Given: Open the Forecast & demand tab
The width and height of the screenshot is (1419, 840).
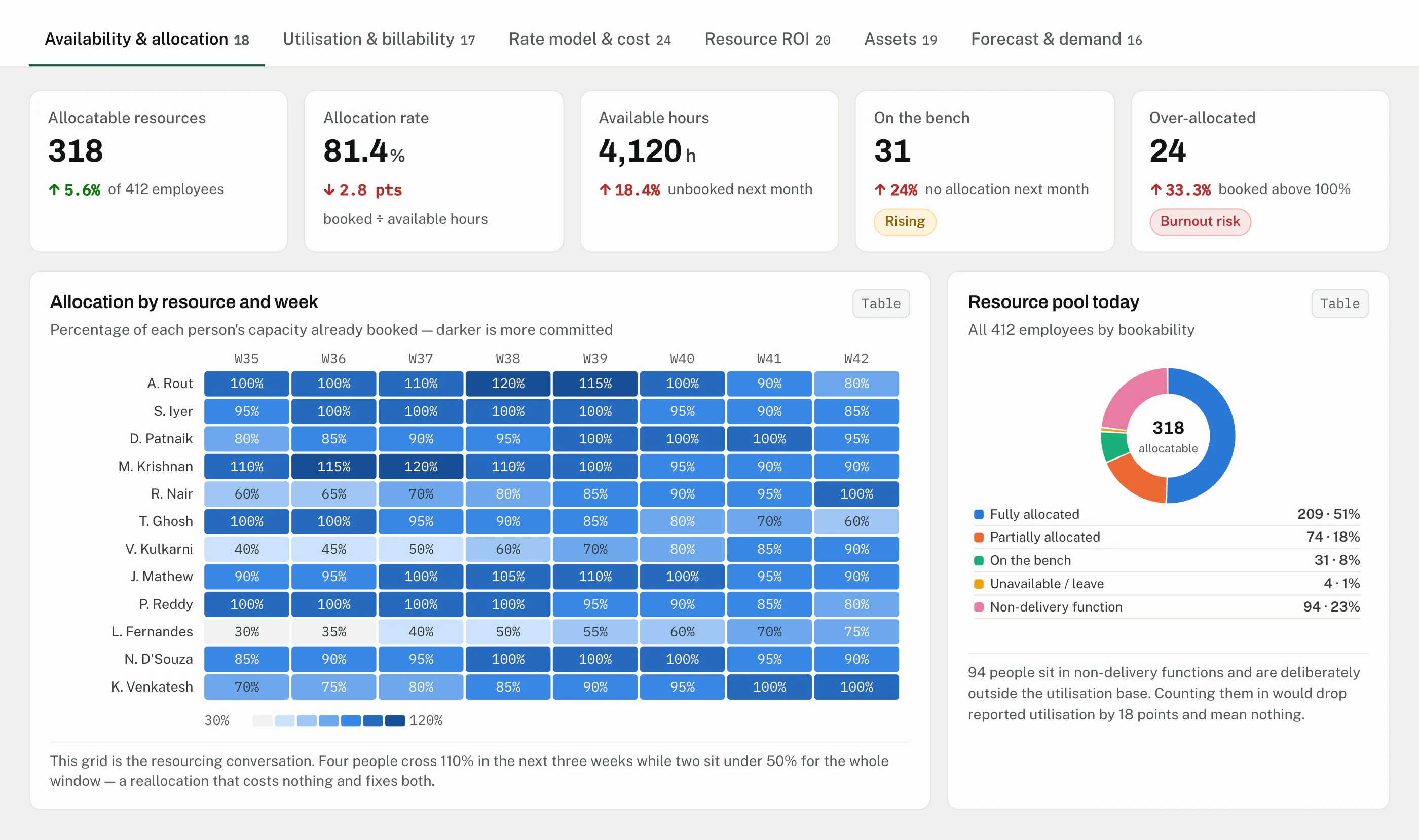Looking at the screenshot, I should (1056, 39).
